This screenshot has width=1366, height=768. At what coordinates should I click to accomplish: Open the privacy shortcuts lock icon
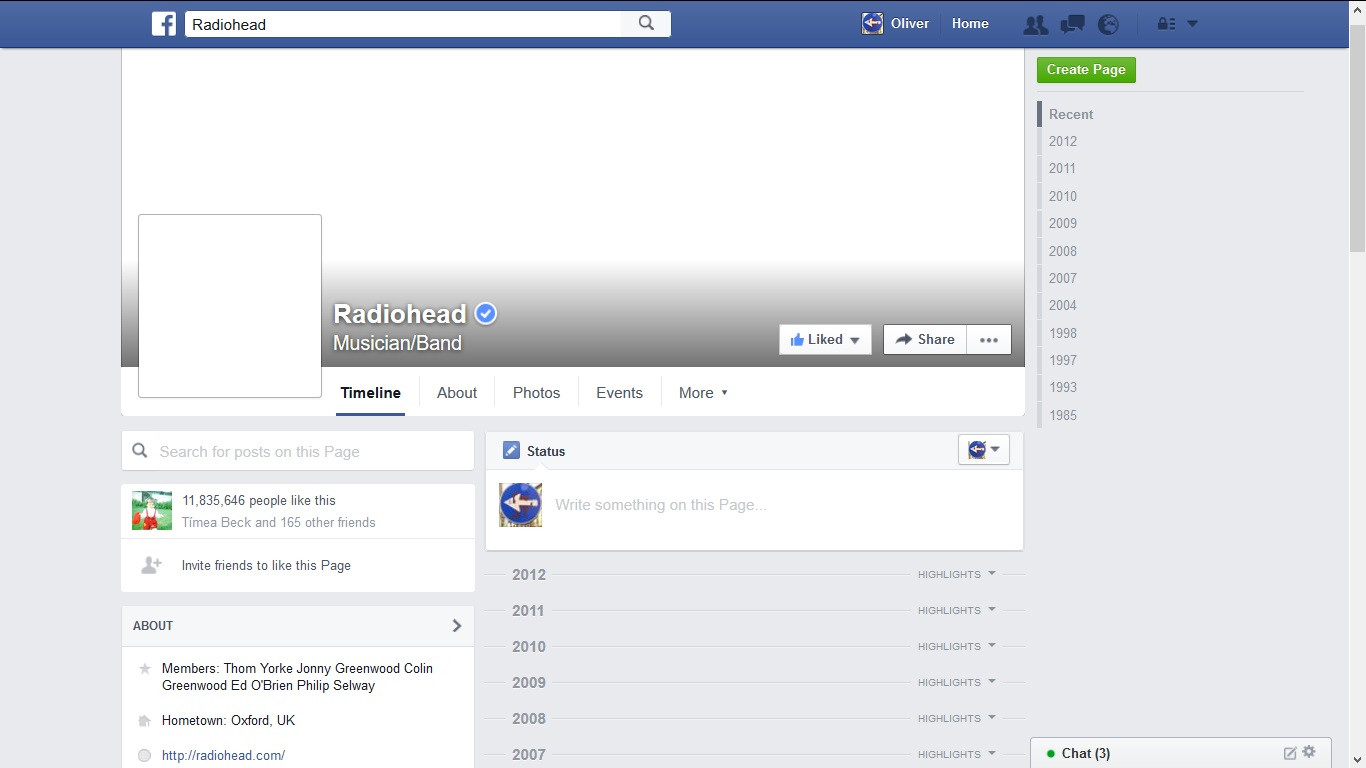1166,25
